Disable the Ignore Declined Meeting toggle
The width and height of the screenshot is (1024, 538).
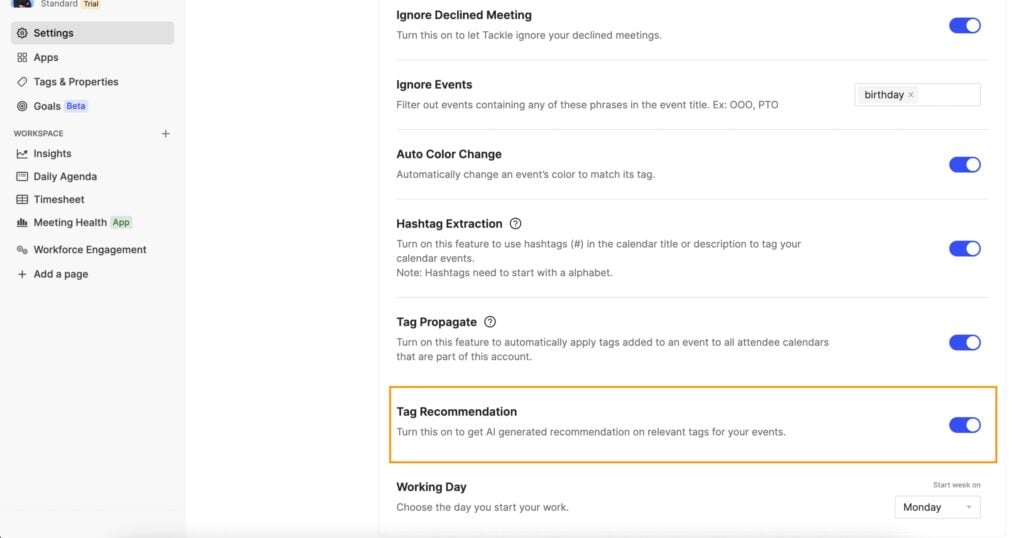pyautogui.click(x=965, y=25)
